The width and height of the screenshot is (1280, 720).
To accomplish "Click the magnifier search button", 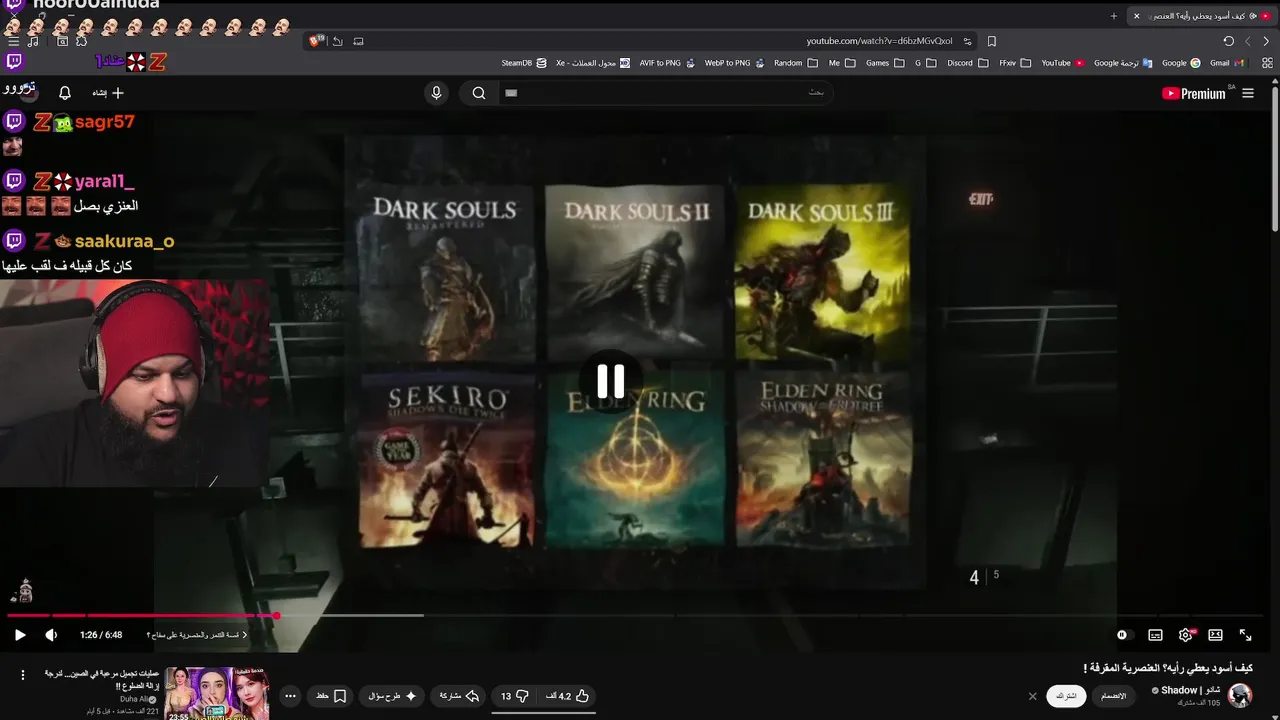I will point(479,93).
